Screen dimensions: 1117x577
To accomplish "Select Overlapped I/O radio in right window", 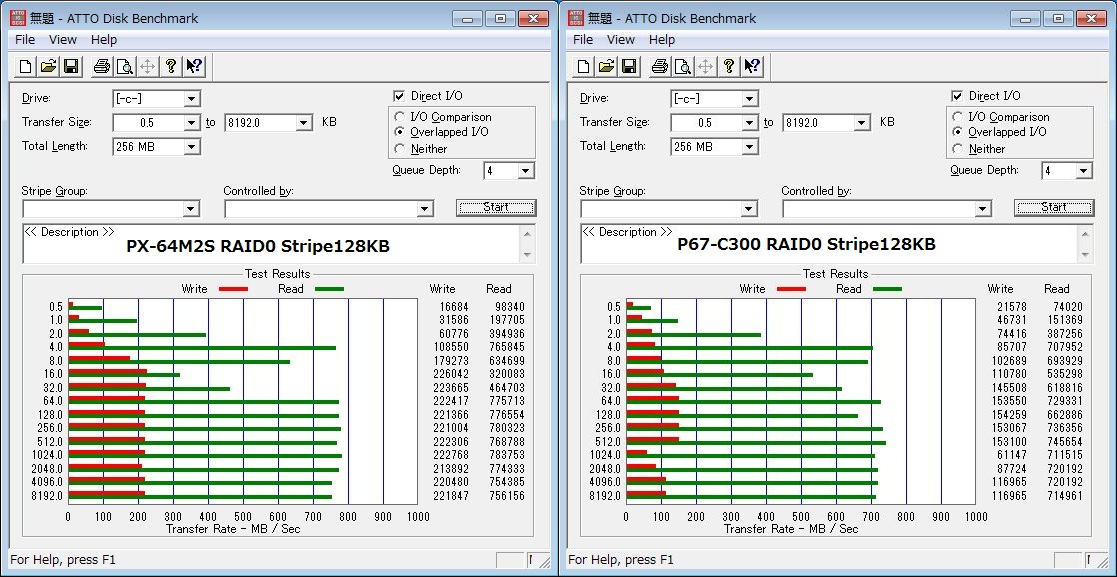I will (x=957, y=132).
